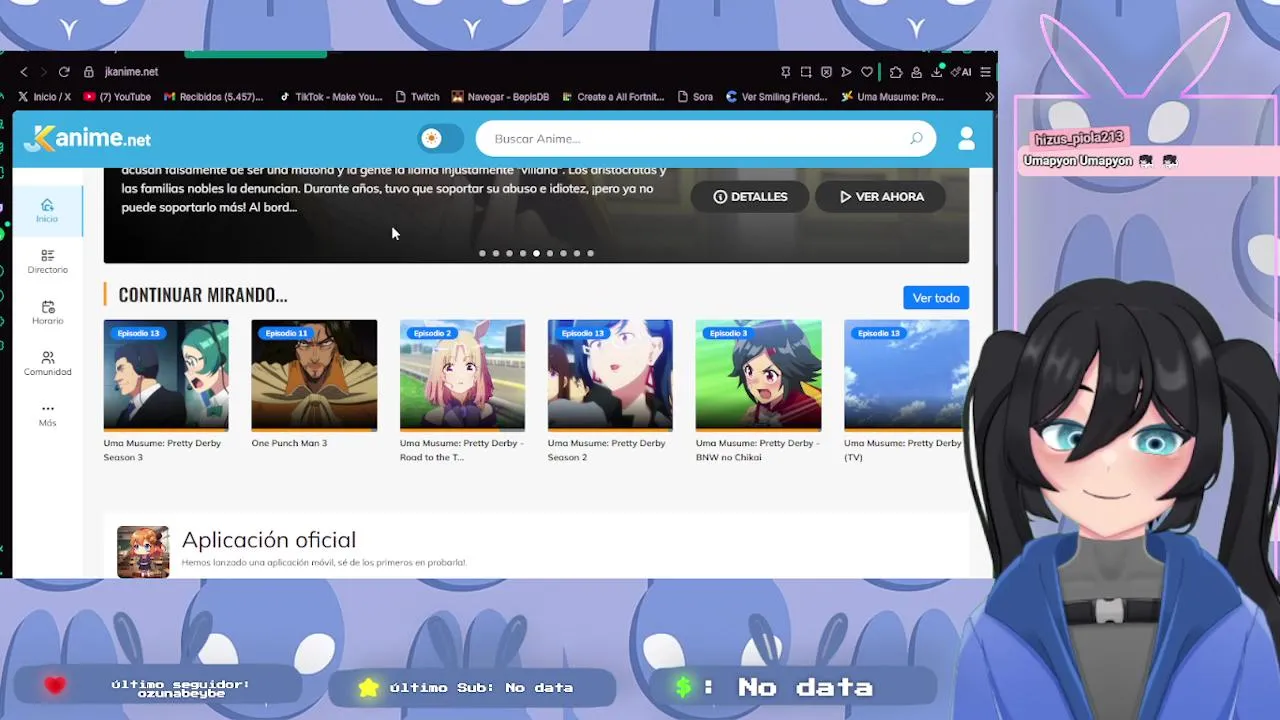Click the pin icon in browser toolbar
Image resolution: width=1280 pixels, height=720 pixels.
click(785, 72)
